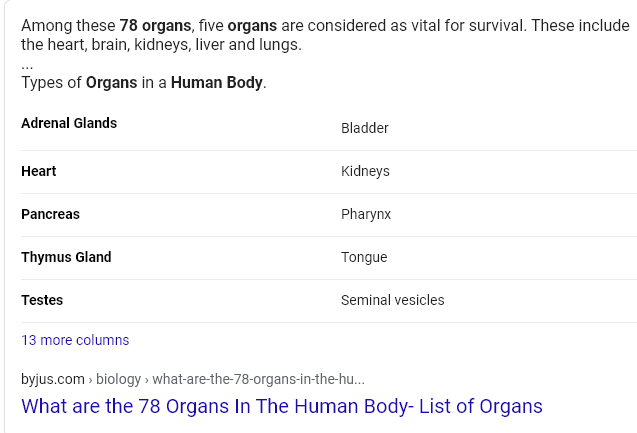Click the bold 78 organs text

(x=155, y=26)
